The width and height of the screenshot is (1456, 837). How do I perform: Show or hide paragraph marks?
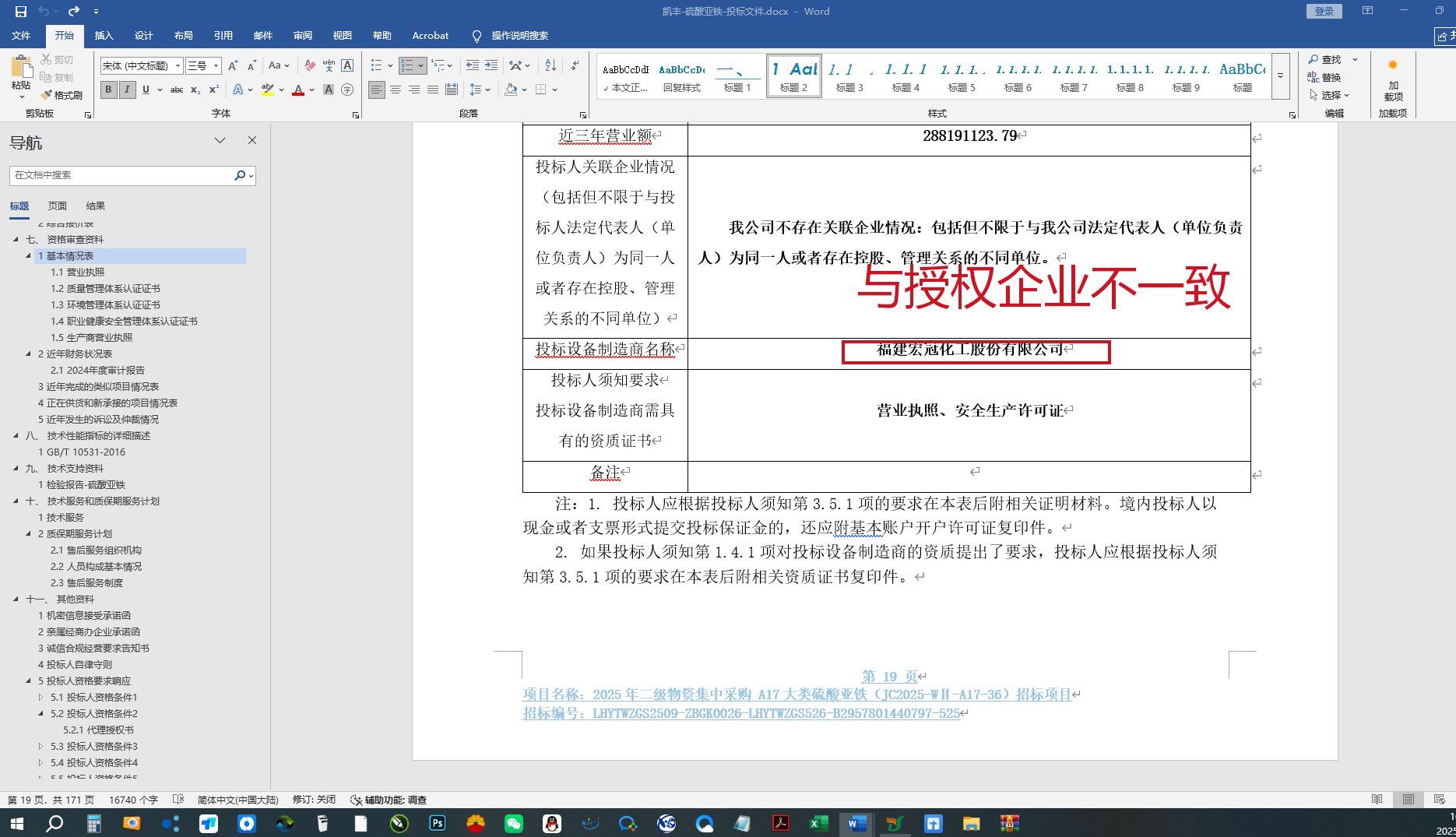point(575,66)
